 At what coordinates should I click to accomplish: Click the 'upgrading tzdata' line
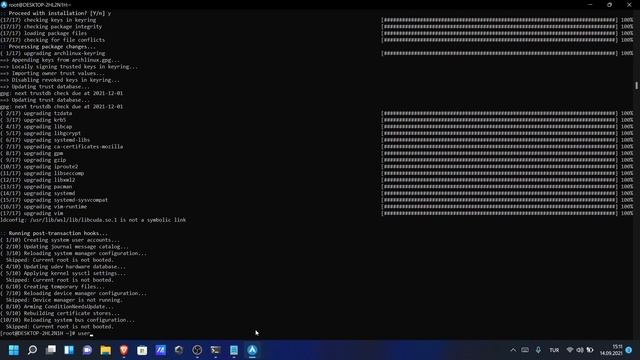tap(36, 113)
